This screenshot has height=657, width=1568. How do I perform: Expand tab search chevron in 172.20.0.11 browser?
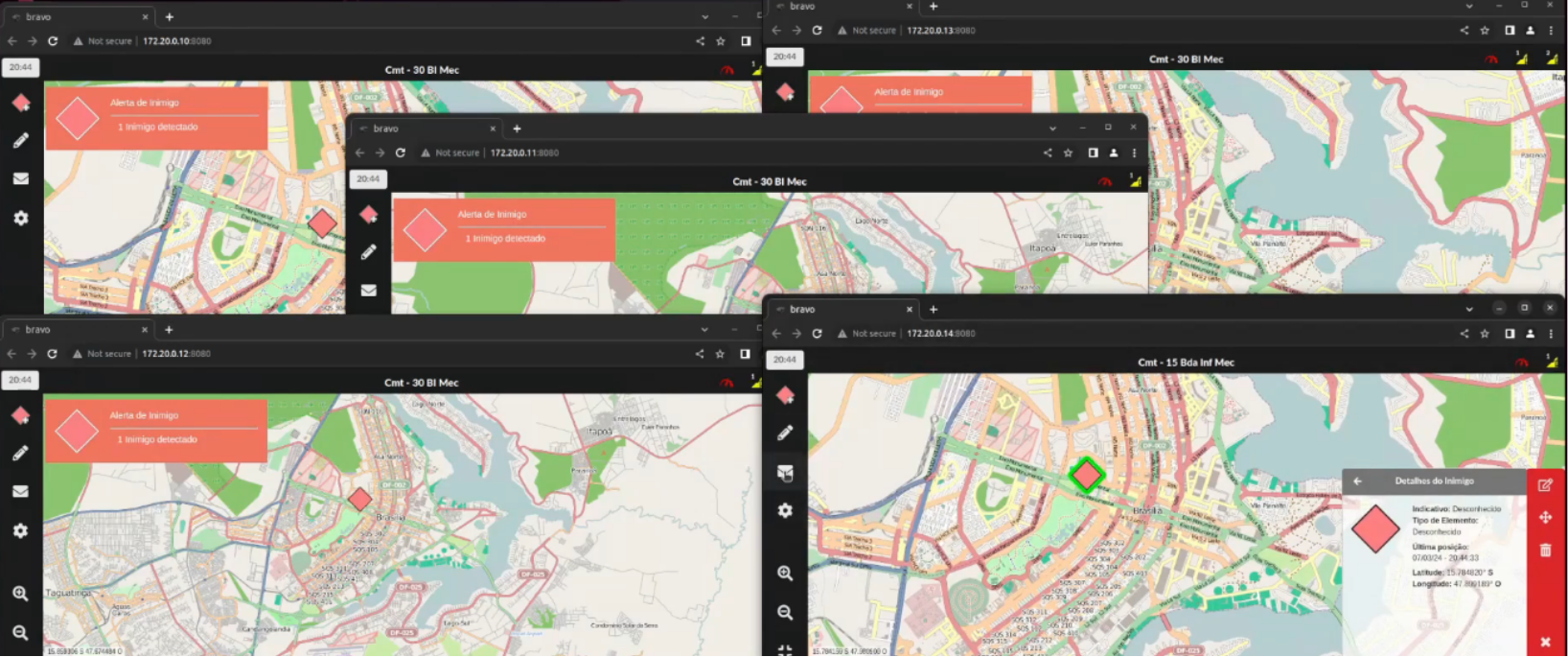[x=1052, y=129]
